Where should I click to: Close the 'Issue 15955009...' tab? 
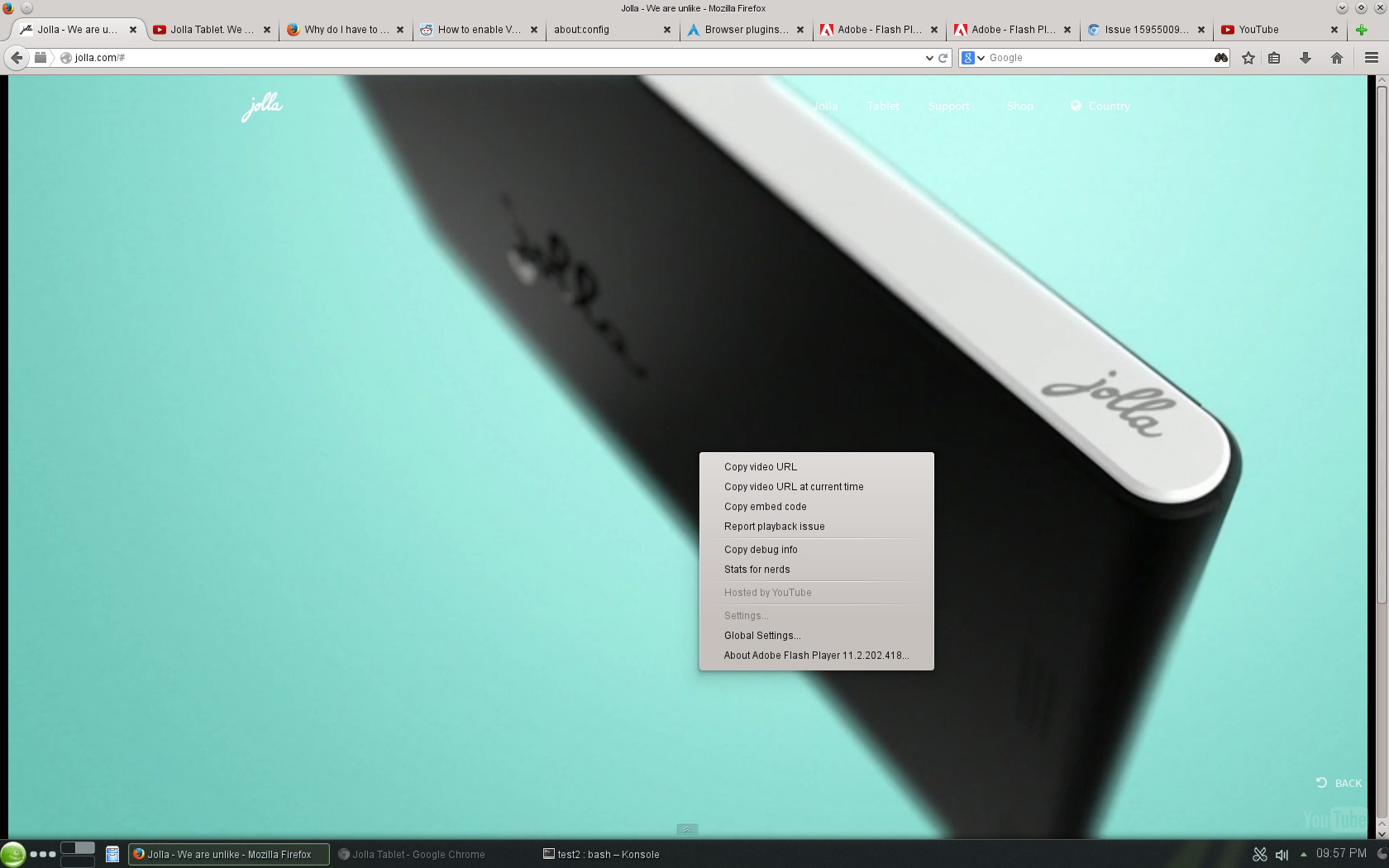click(1201, 30)
